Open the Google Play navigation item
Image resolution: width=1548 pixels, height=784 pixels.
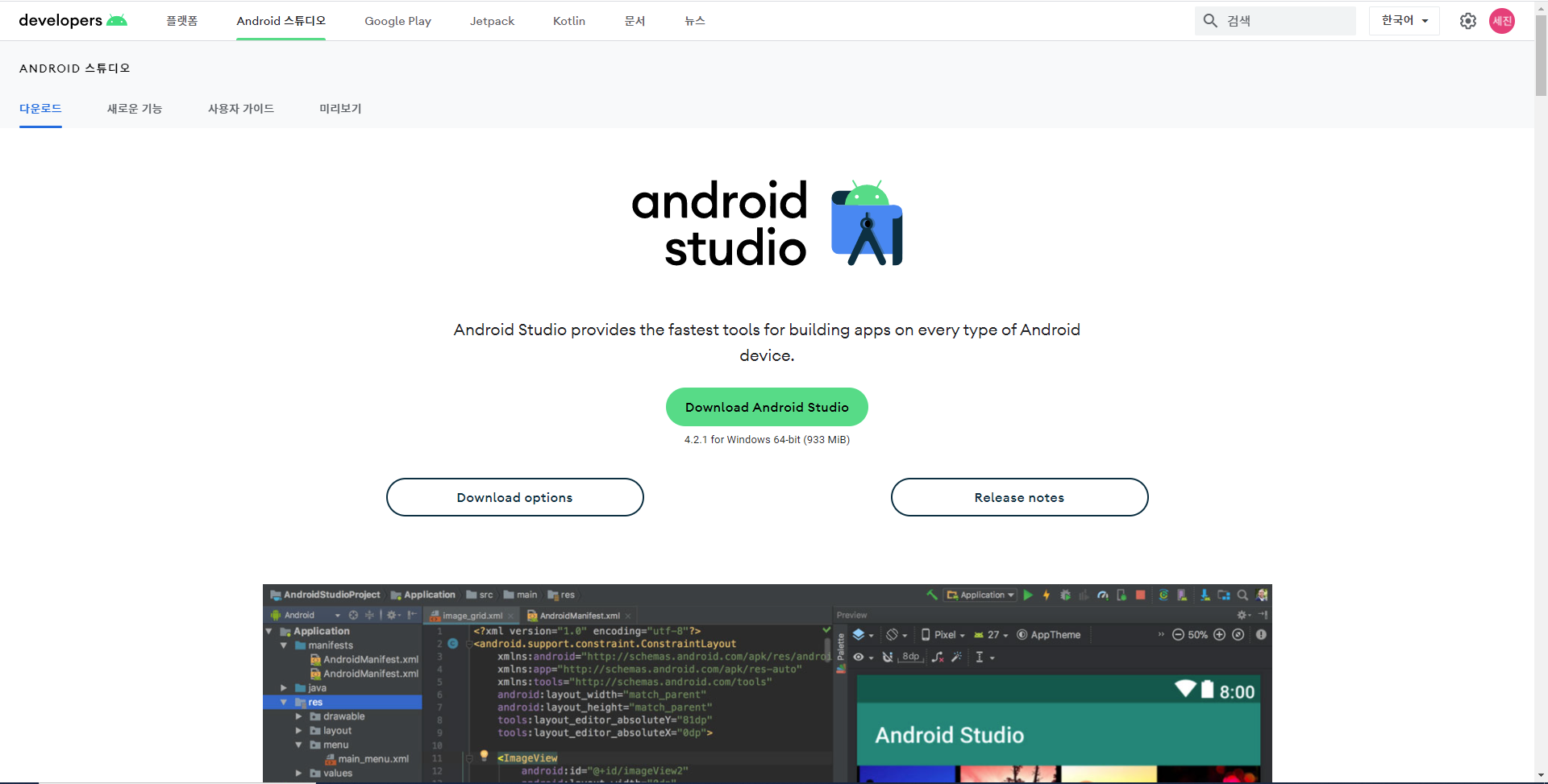397,21
